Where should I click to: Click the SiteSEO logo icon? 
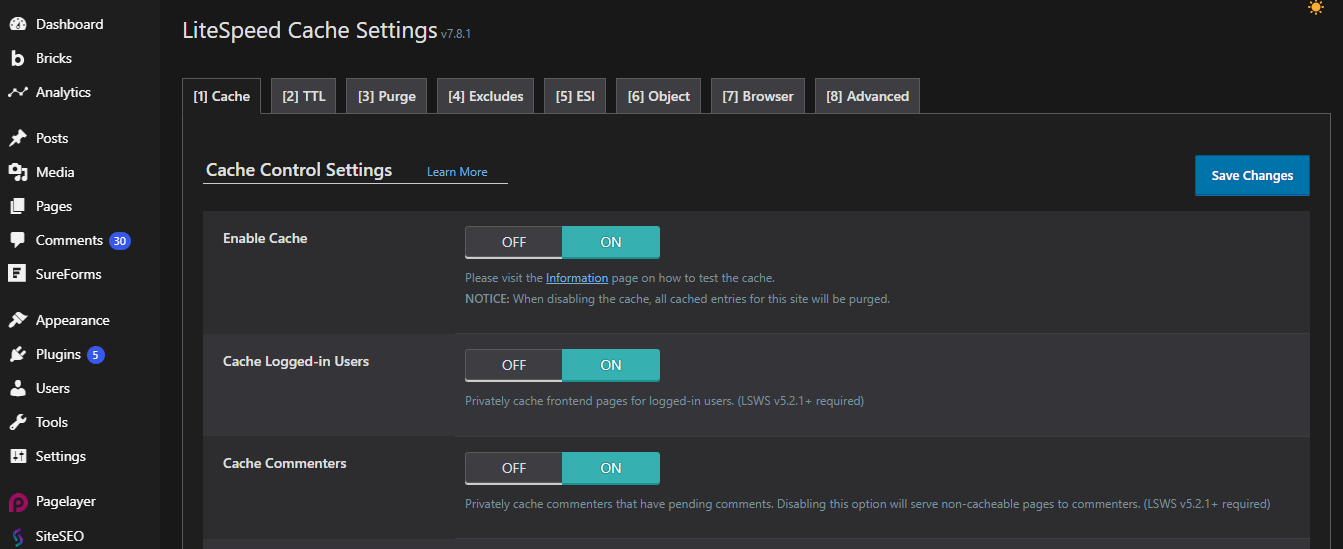[18, 536]
